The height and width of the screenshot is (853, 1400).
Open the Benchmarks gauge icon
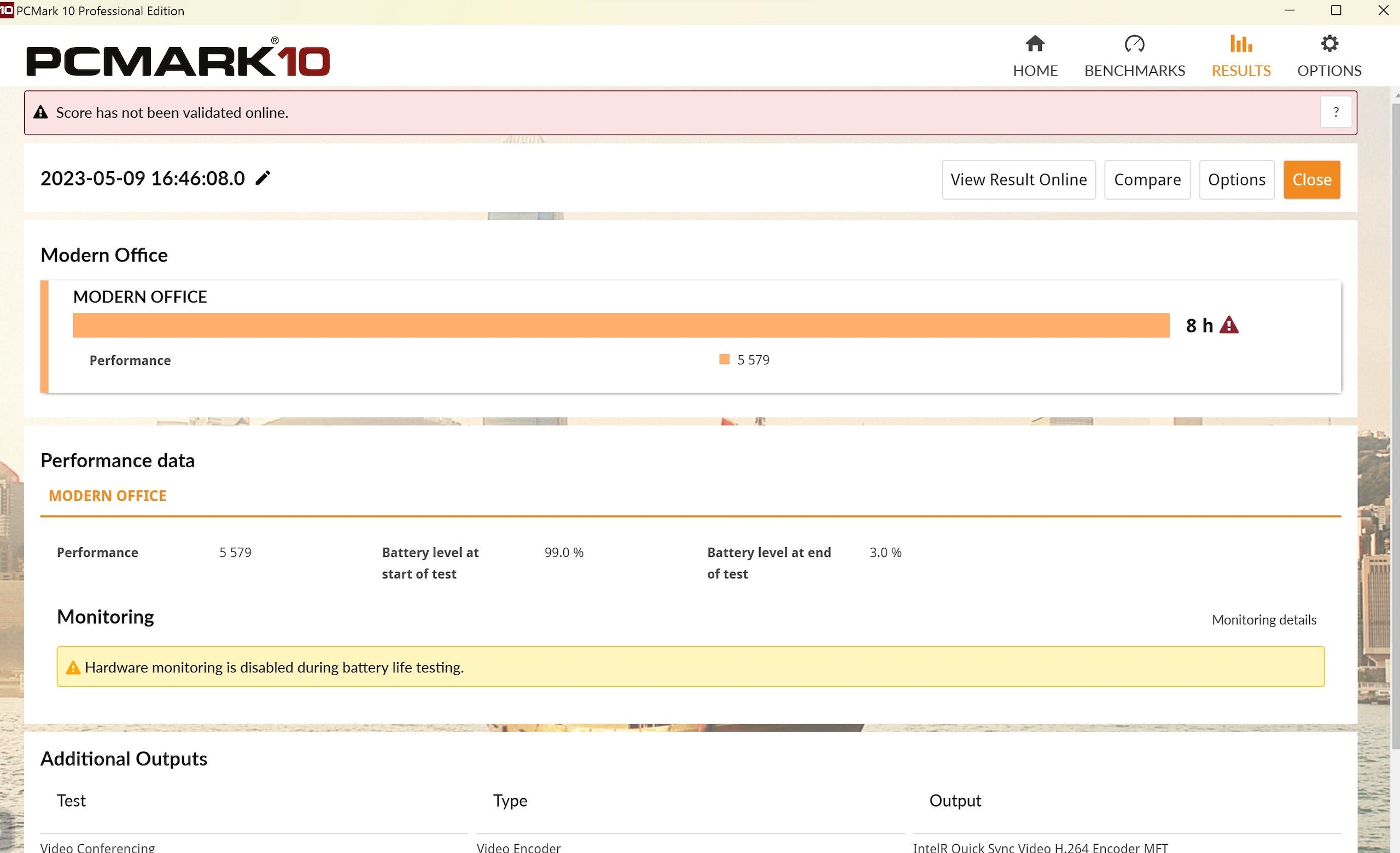point(1134,43)
